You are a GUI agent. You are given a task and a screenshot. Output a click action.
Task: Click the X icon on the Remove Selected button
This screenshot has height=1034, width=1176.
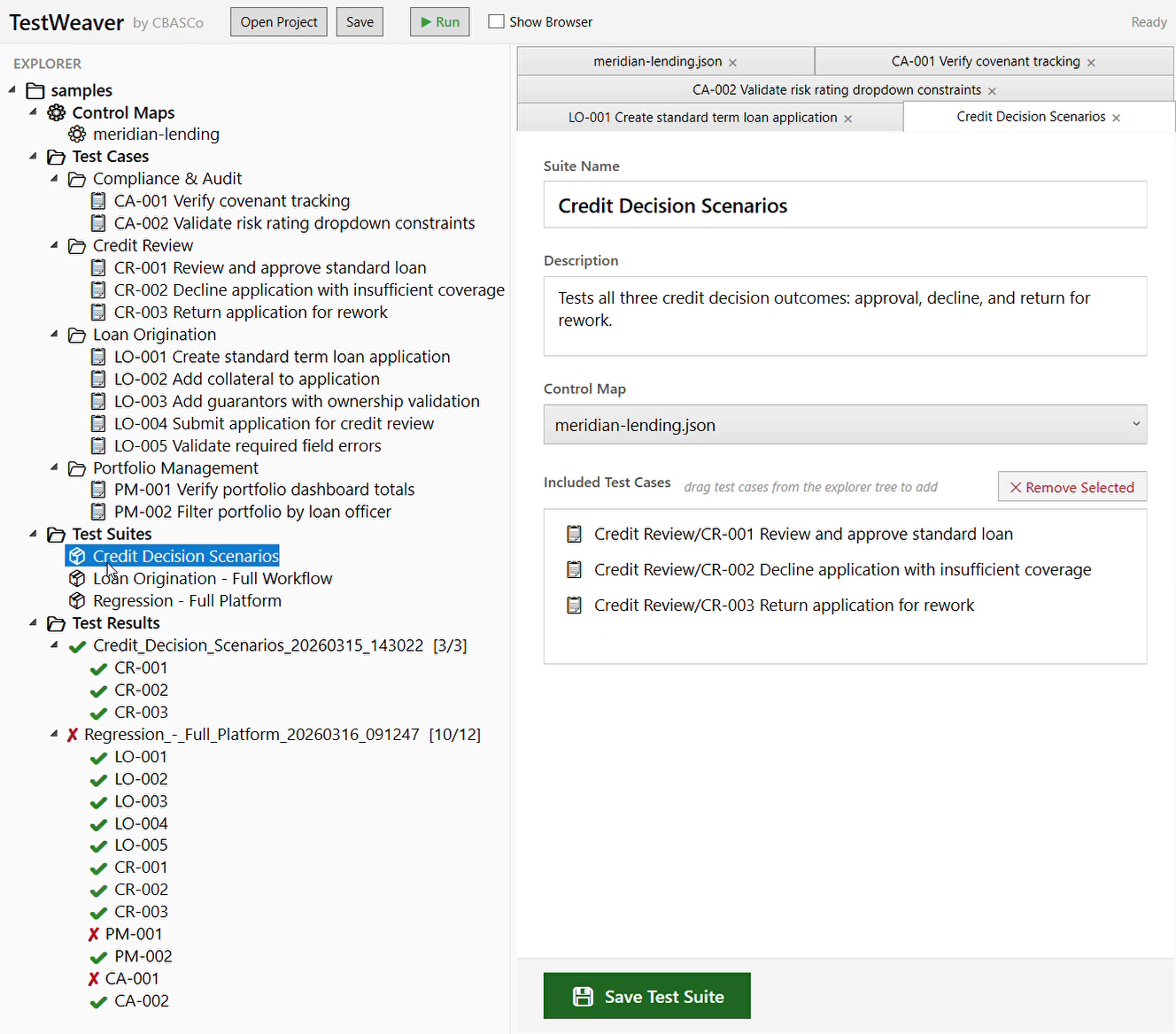(1016, 487)
